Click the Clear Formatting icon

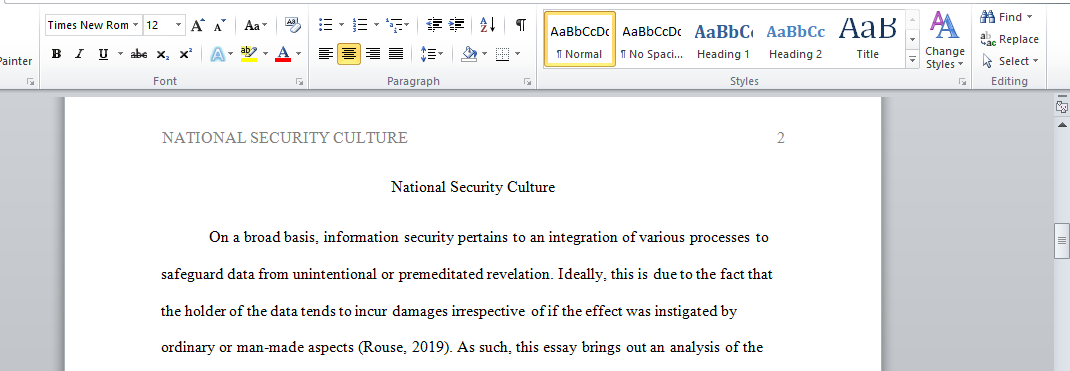(x=292, y=26)
